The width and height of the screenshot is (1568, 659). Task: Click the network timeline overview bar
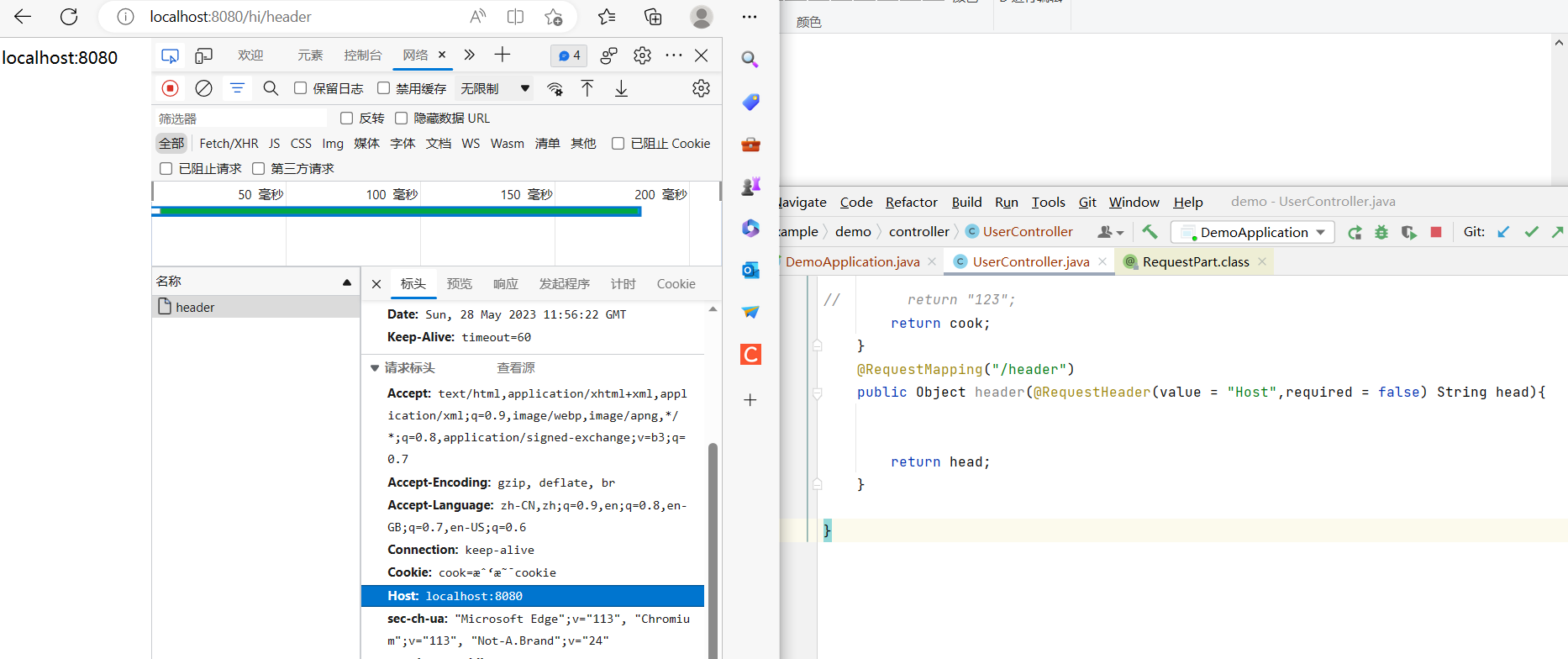click(397, 212)
